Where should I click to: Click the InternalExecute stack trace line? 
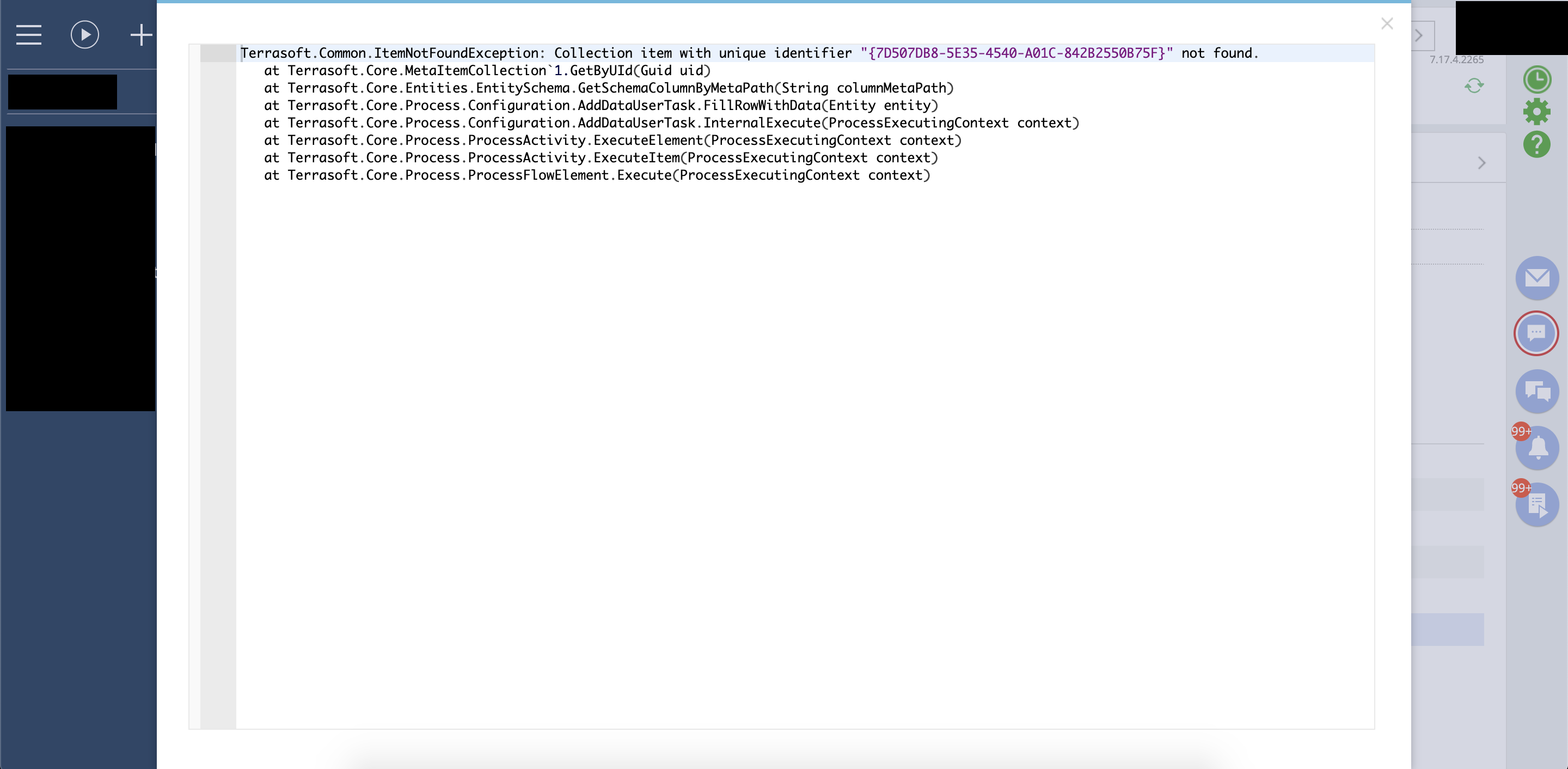tap(671, 123)
